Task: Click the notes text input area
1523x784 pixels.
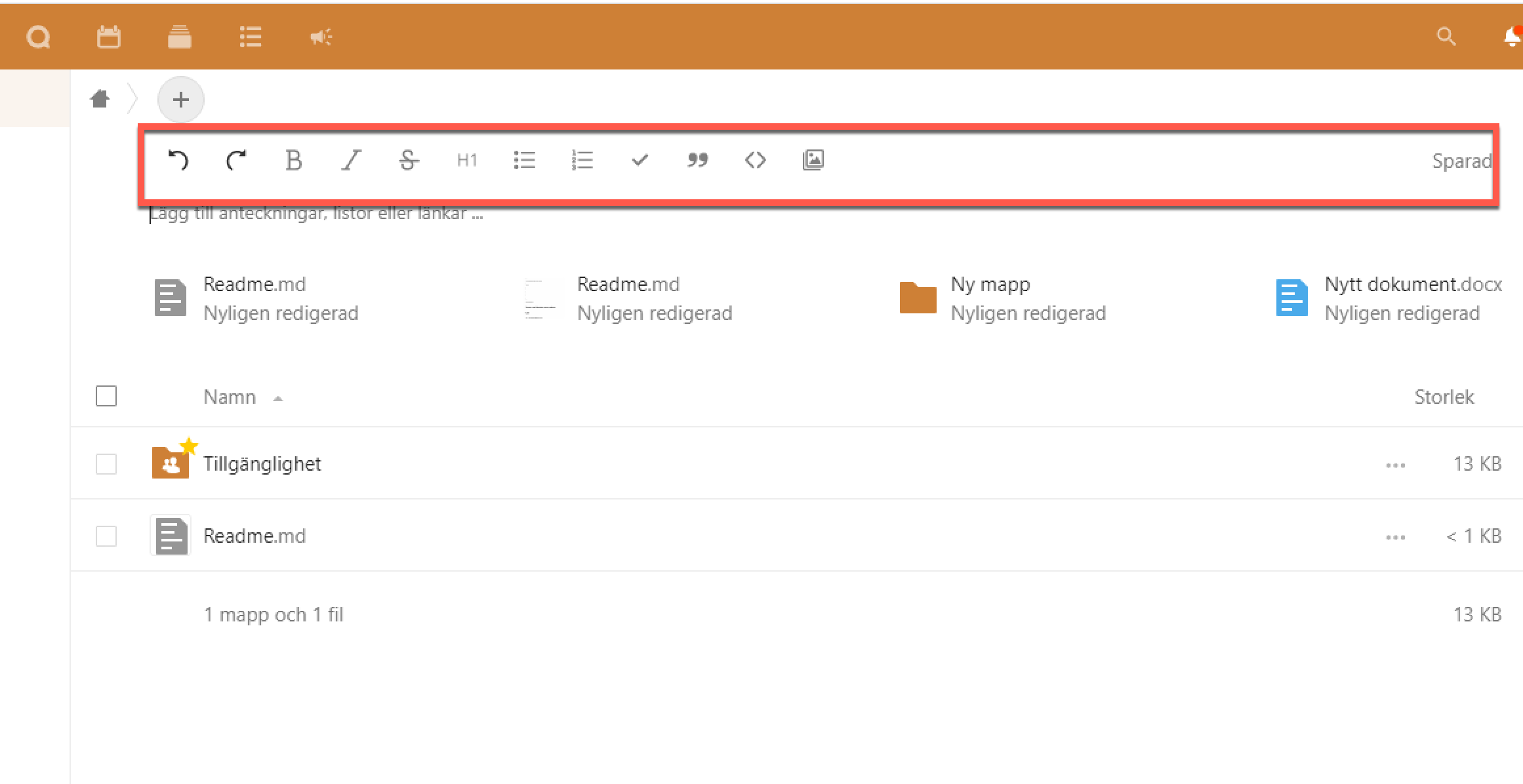Action: (820, 214)
